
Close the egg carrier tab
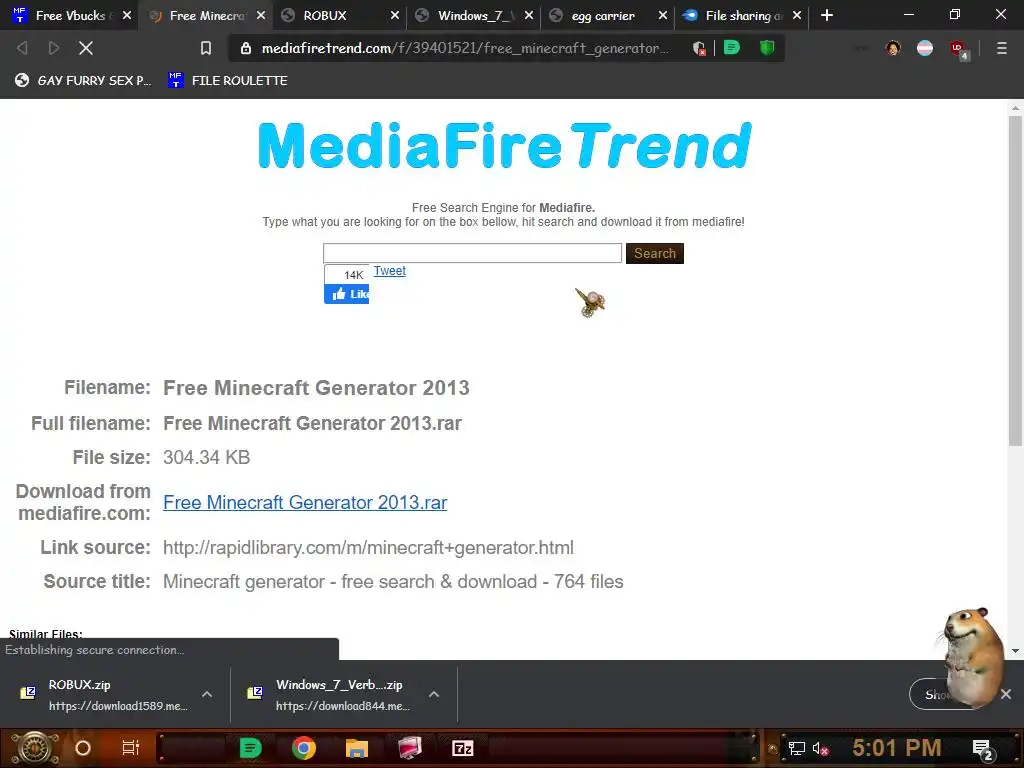662,15
